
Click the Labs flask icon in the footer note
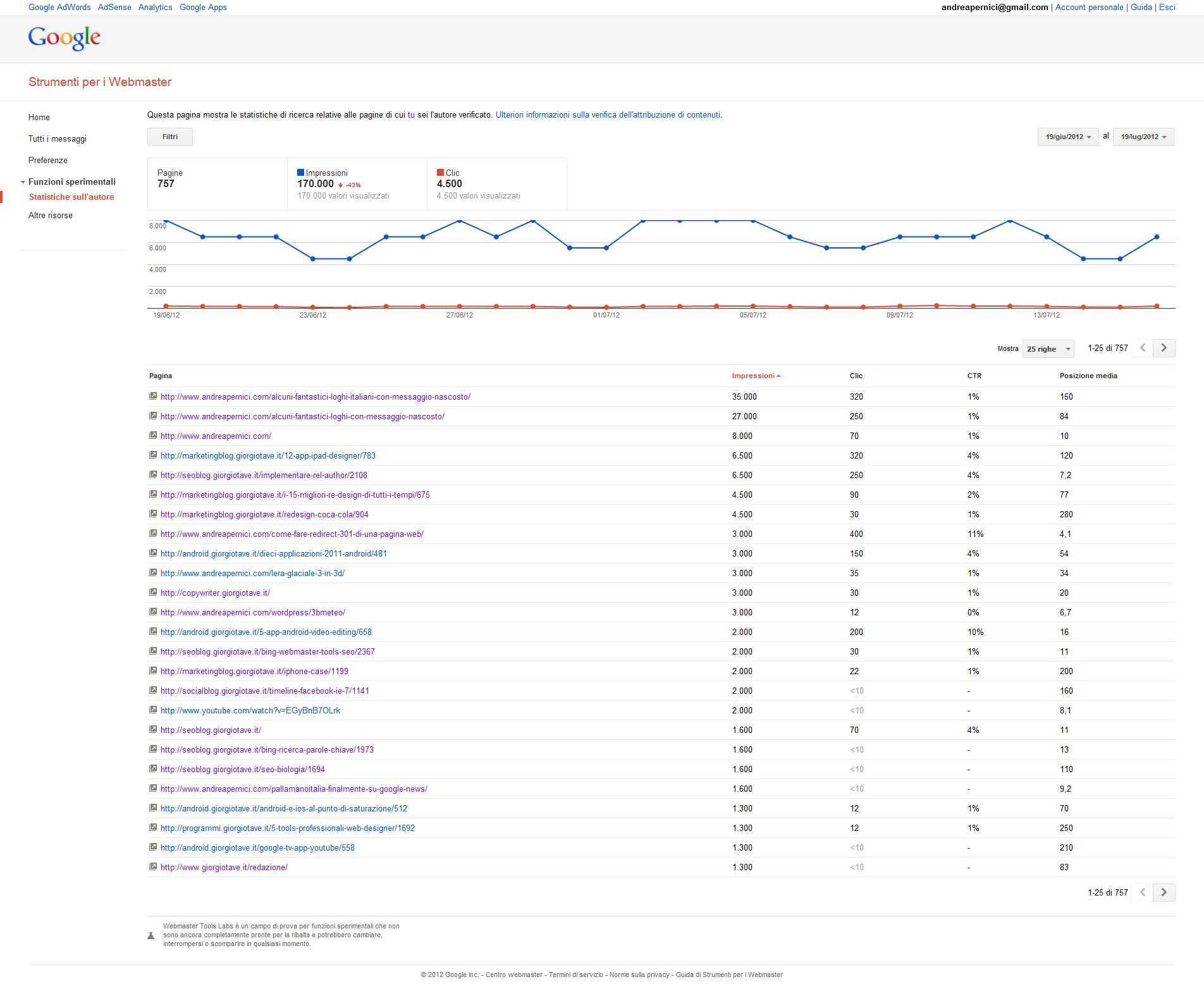151,935
